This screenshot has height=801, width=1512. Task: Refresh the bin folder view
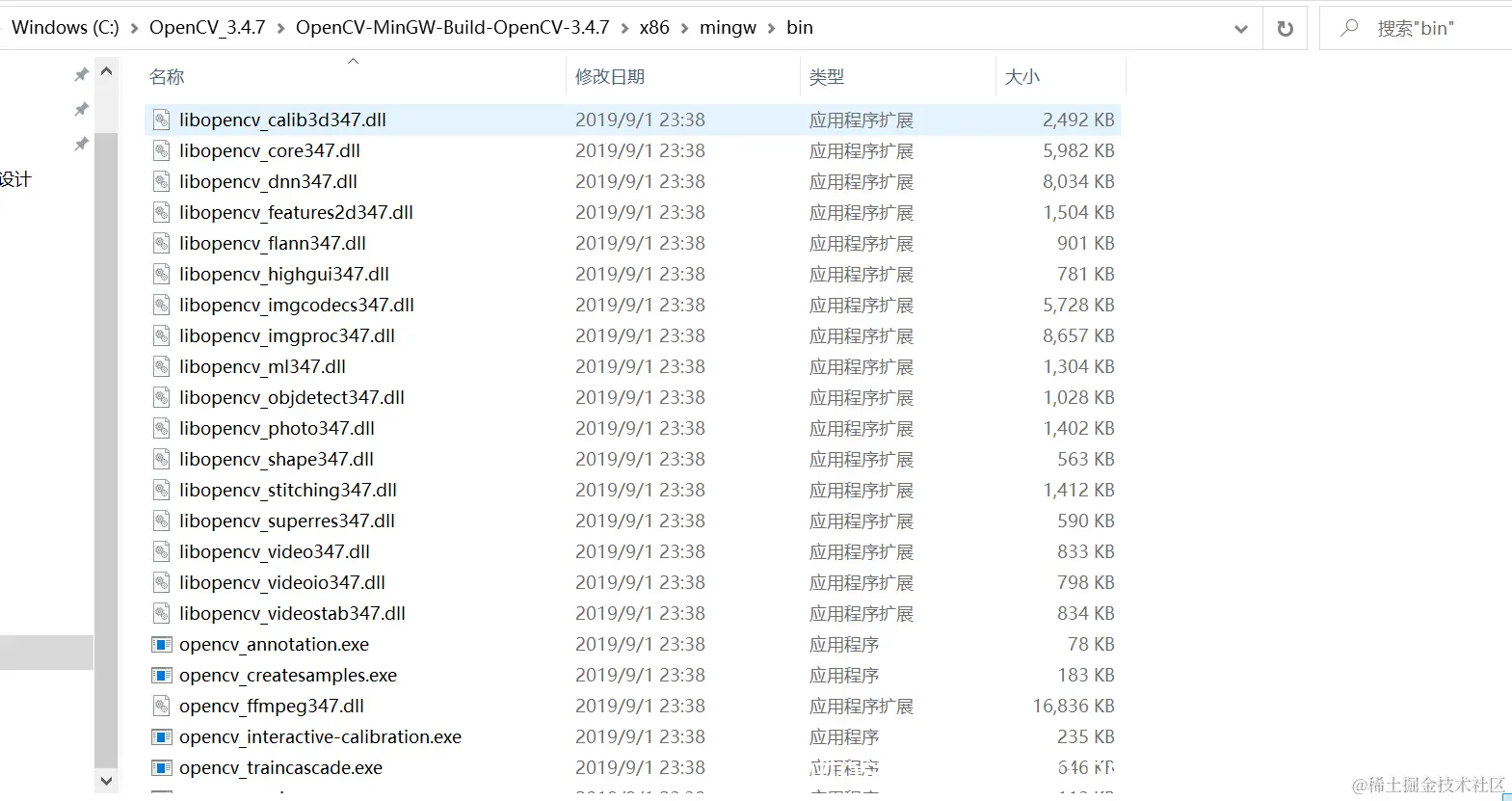pos(1285,28)
